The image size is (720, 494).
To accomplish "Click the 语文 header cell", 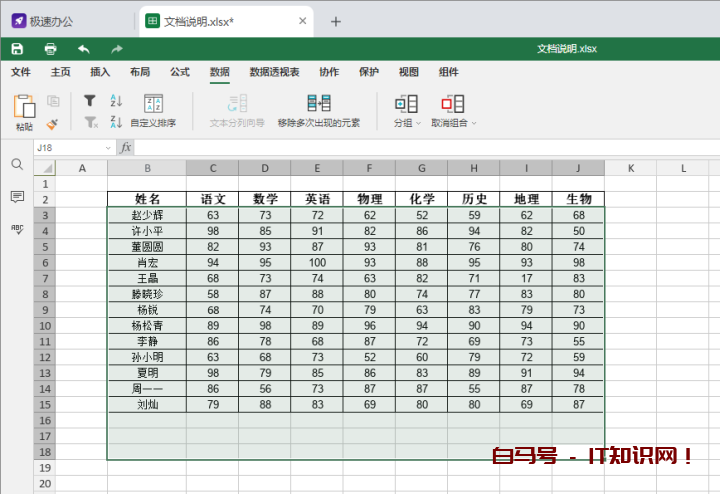I will [213, 199].
